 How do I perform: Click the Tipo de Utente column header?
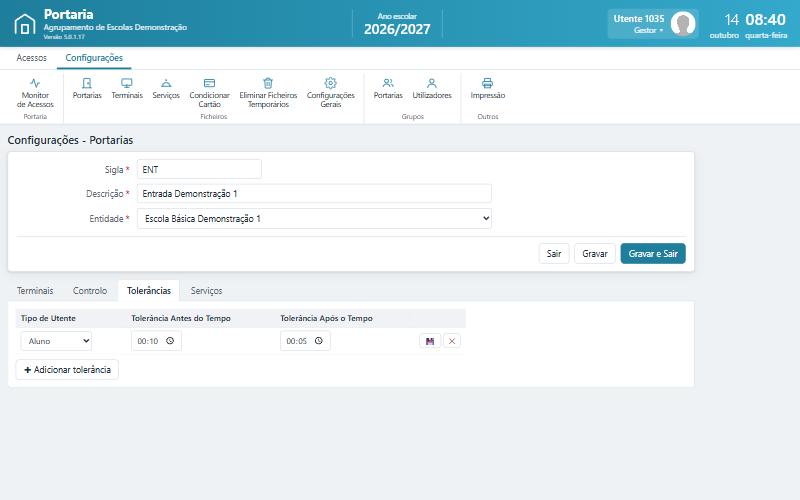[48, 318]
